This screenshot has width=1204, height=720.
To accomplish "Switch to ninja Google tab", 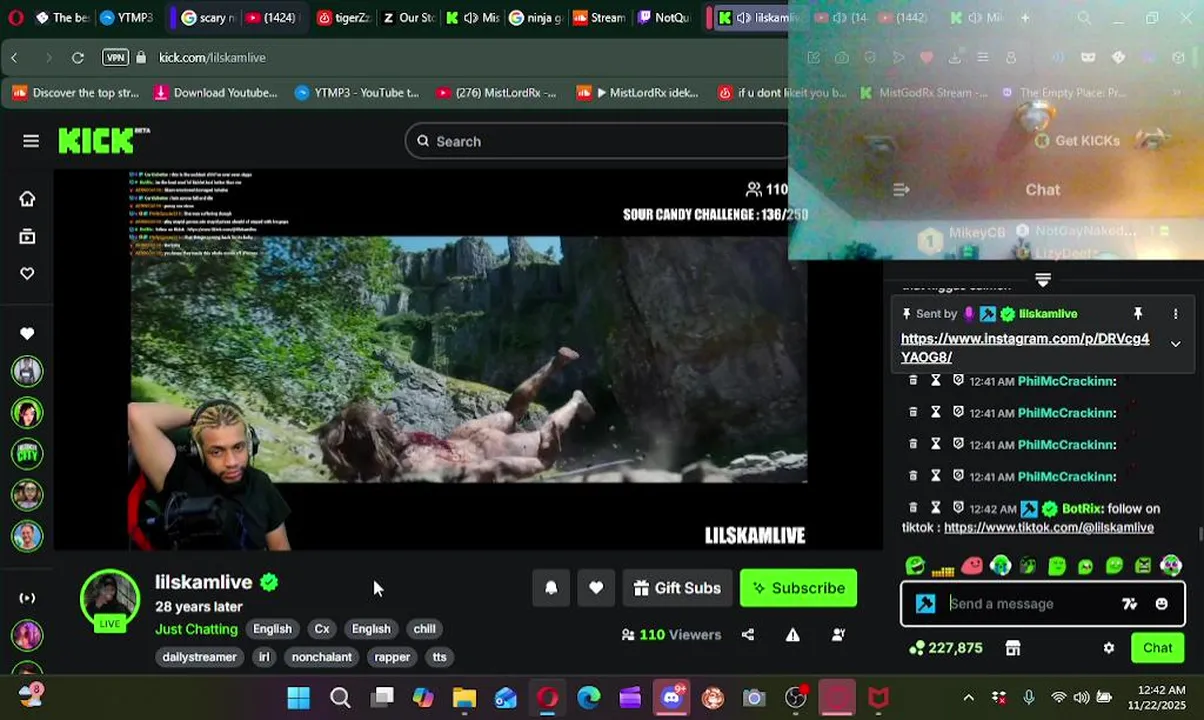I will [537, 18].
